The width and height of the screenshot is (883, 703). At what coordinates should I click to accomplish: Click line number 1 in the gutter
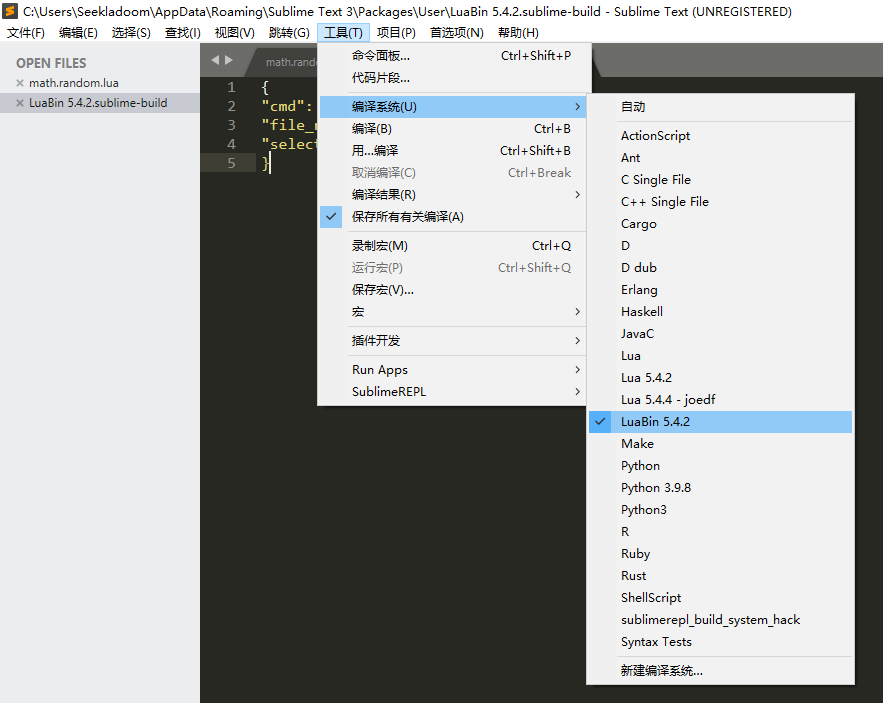tap(231, 87)
